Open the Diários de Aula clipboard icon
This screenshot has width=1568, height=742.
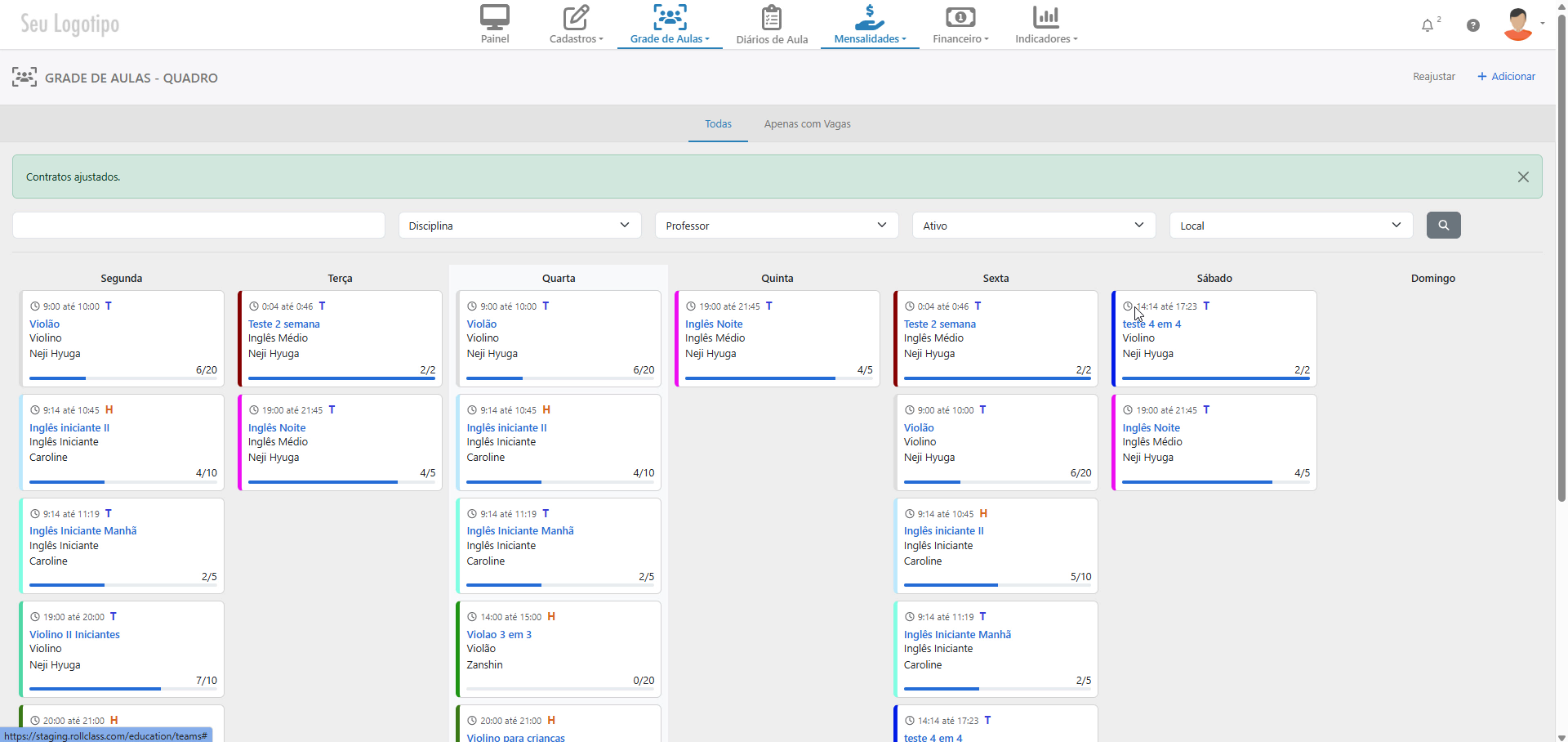pos(772,17)
